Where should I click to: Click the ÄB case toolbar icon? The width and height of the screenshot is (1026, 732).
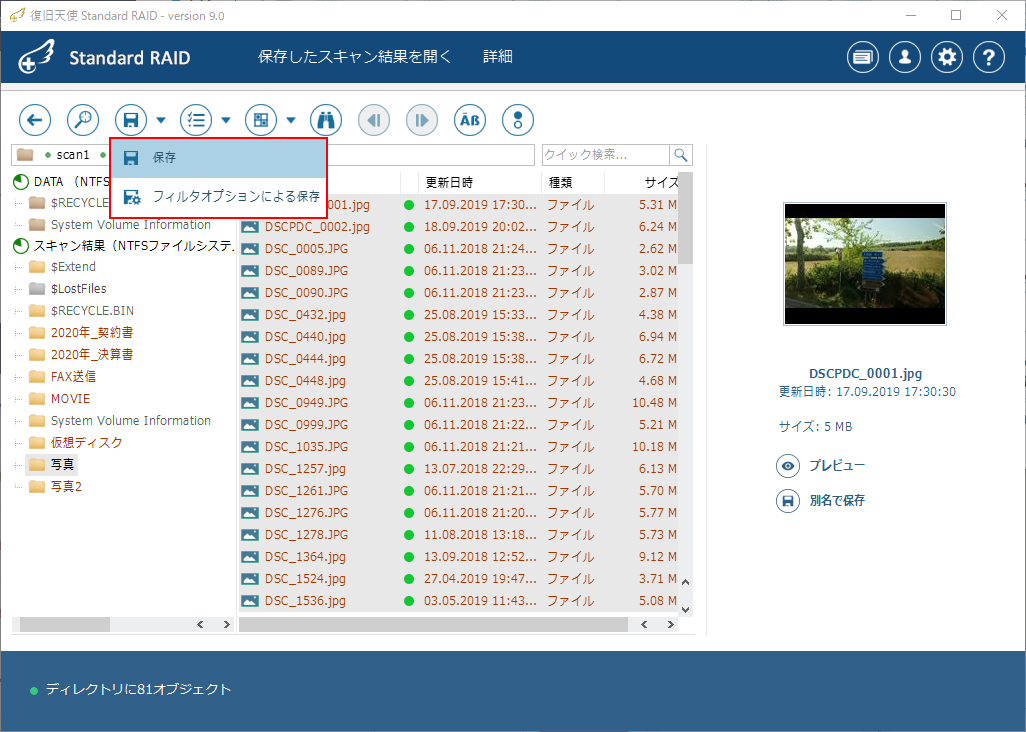click(x=470, y=120)
